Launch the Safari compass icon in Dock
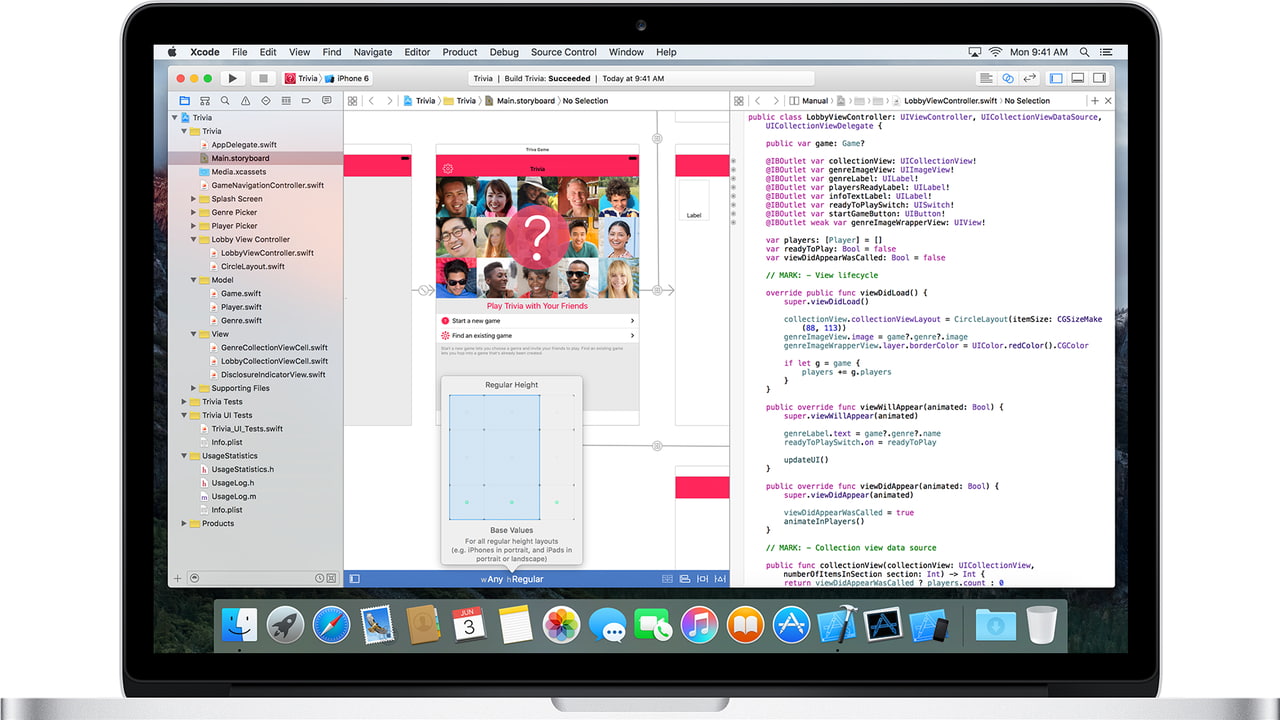This screenshot has height=720, width=1280. (x=330, y=625)
